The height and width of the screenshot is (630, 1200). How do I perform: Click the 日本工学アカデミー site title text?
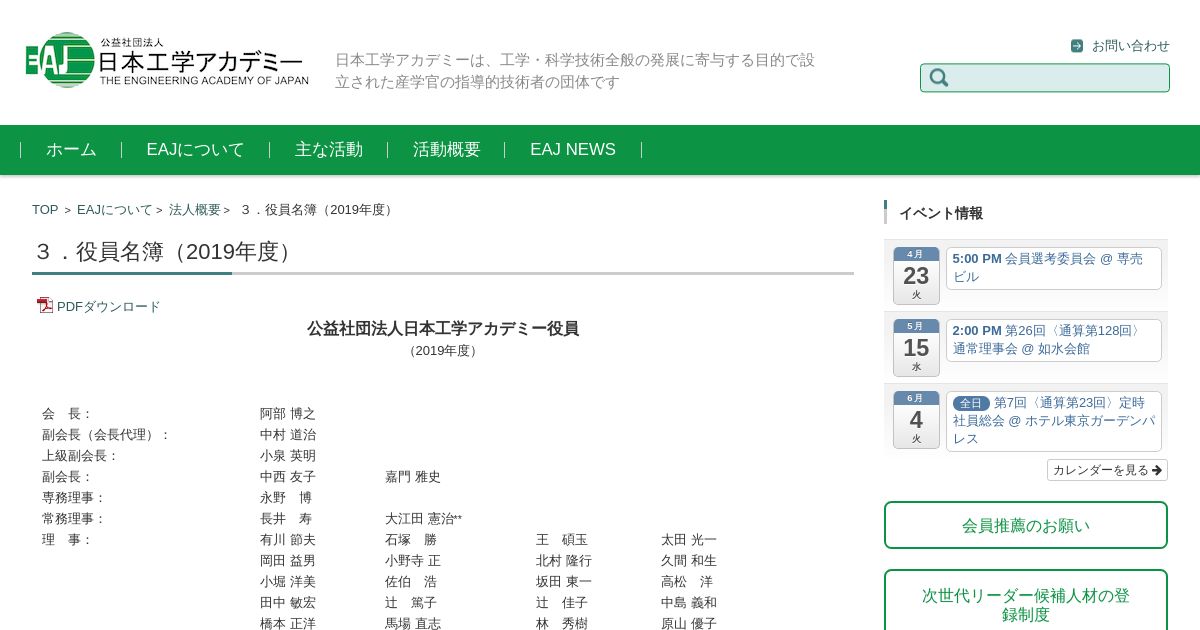point(200,60)
